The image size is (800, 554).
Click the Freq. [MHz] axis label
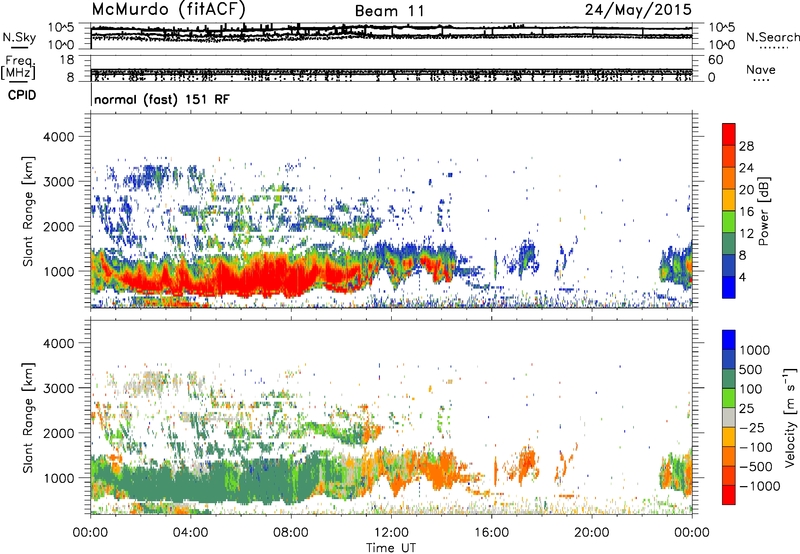coord(19,68)
